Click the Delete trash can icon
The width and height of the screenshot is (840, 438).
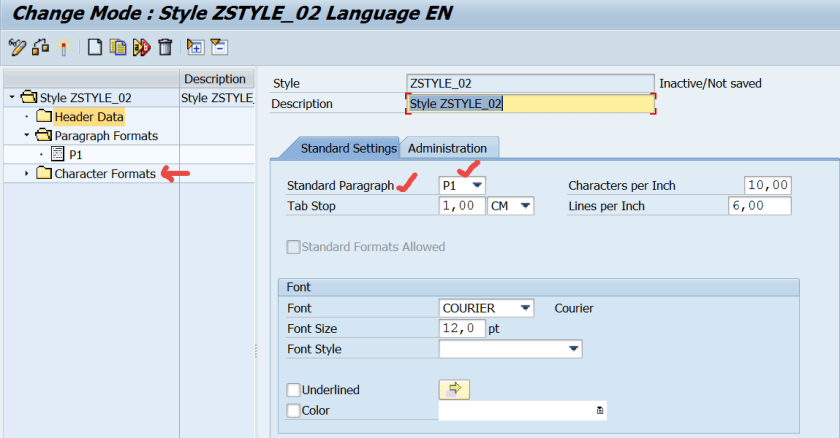point(165,46)
